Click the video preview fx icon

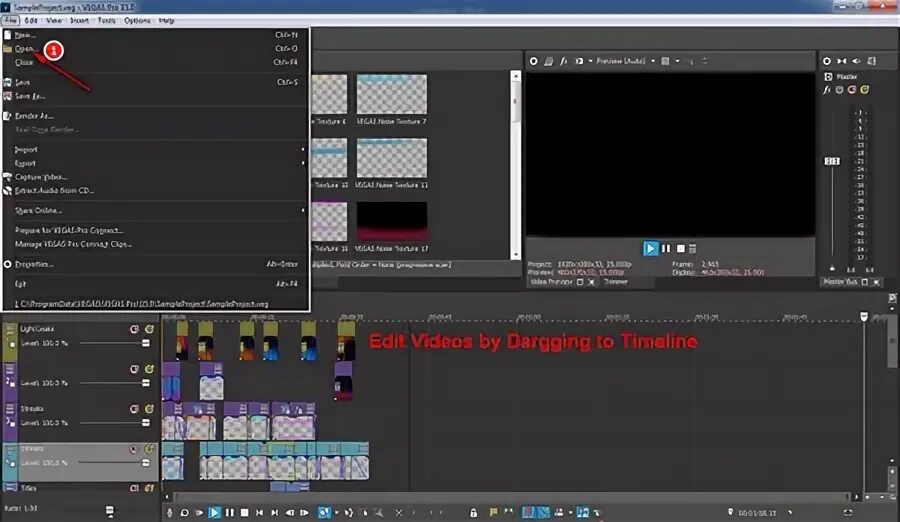point(564,61)
